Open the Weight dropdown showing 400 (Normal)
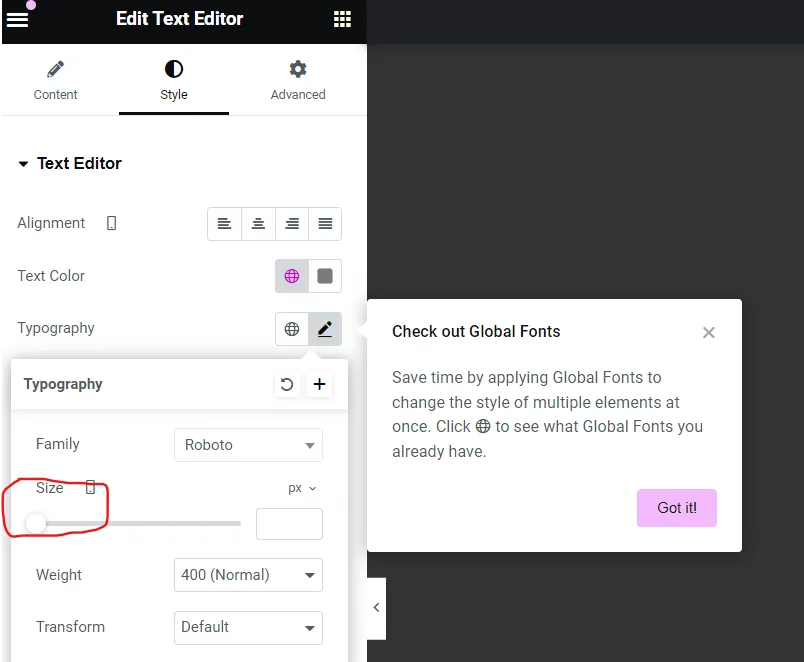Viewport: 804px width, 662px height. coord(248,575)
